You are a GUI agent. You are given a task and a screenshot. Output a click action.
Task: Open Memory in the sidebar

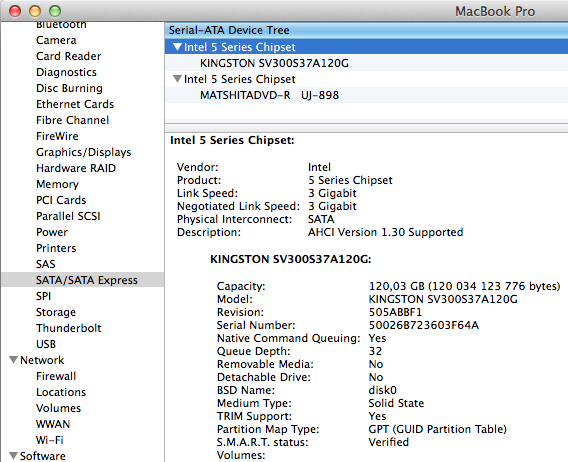point(57,184)
